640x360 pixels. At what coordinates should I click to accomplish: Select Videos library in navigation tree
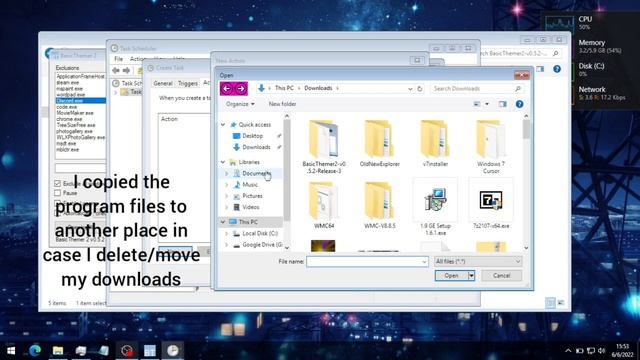pos(251,207)
